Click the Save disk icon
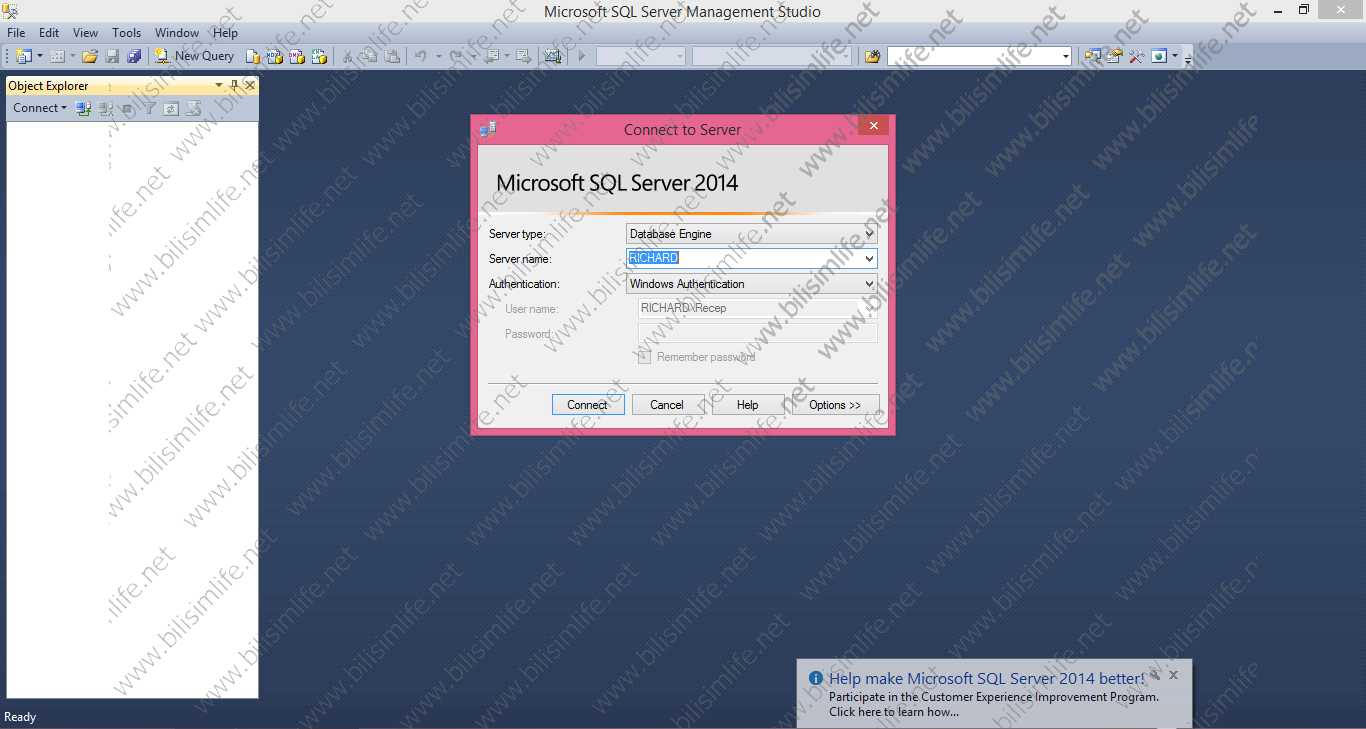Screen dimensions: 1366x729 (x=112, y=56)
